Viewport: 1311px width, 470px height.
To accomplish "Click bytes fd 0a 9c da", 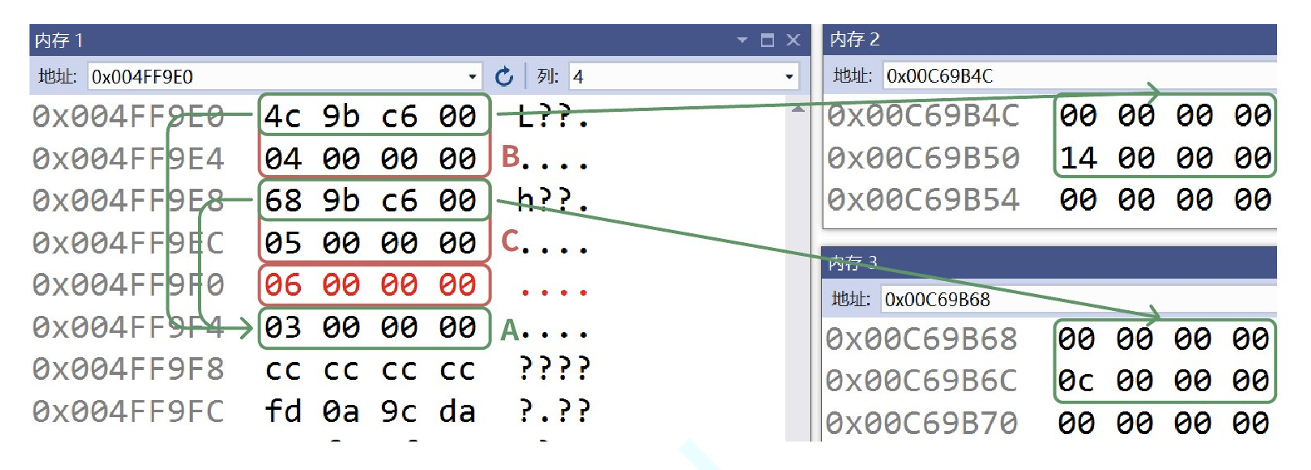I will (x=371, y=411).
